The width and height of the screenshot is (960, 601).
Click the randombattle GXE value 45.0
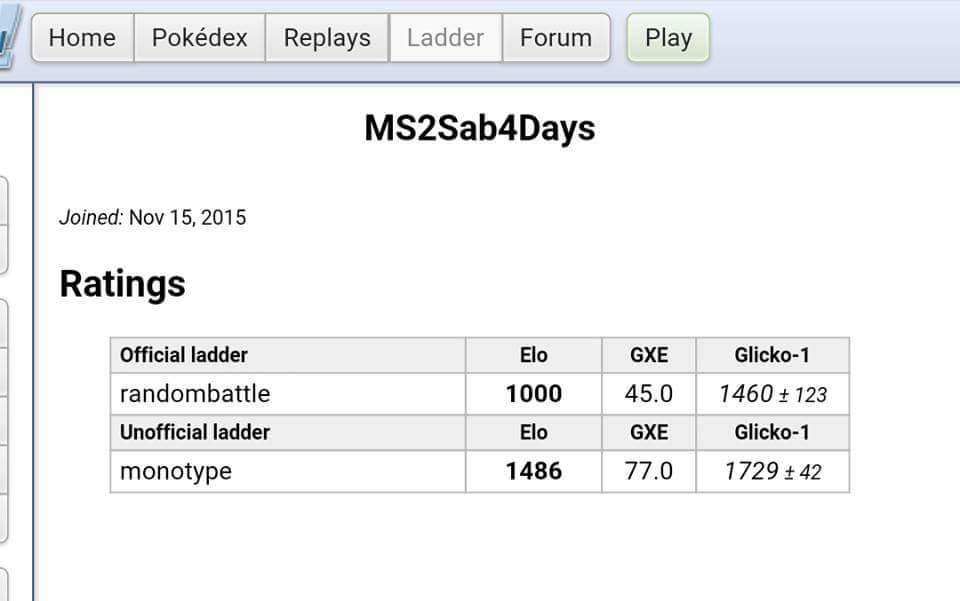pos(649,394)
